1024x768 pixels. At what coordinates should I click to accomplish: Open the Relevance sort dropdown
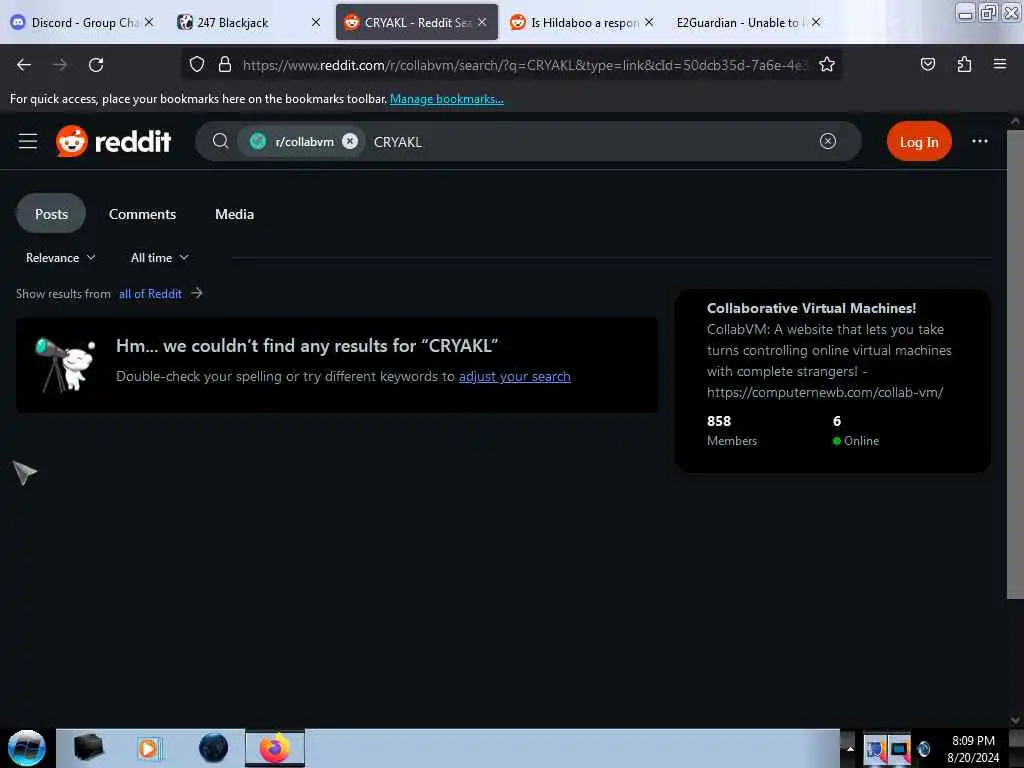tap(60, 257)
